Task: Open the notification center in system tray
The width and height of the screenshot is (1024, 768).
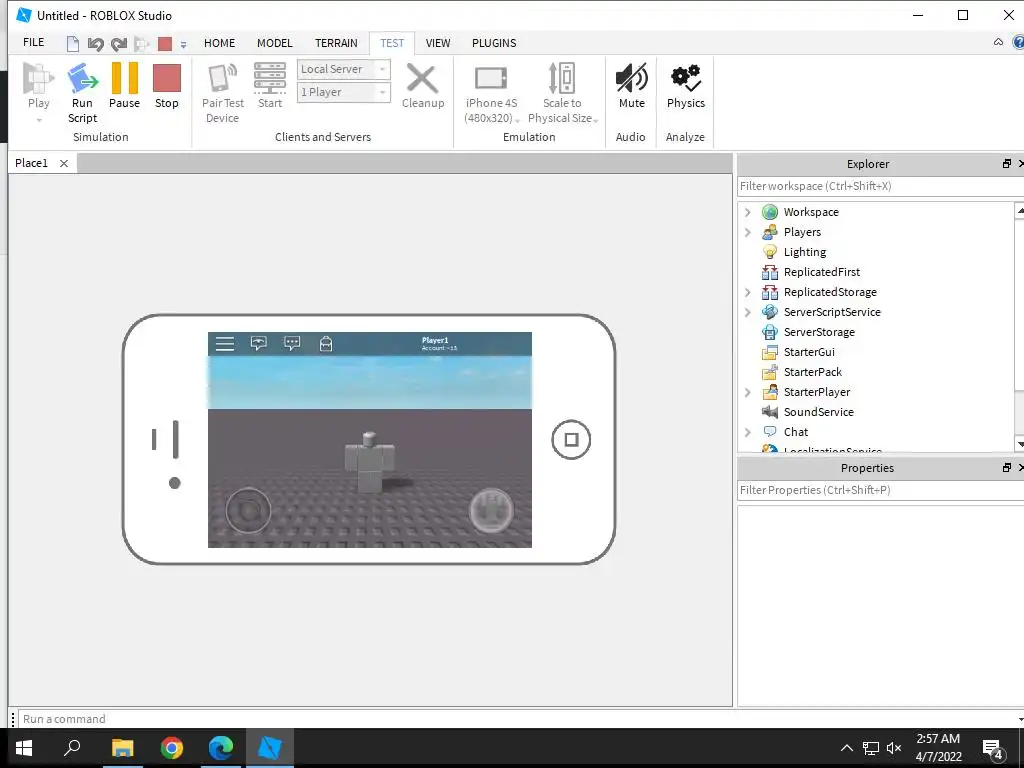Action: tap(993, 748)
